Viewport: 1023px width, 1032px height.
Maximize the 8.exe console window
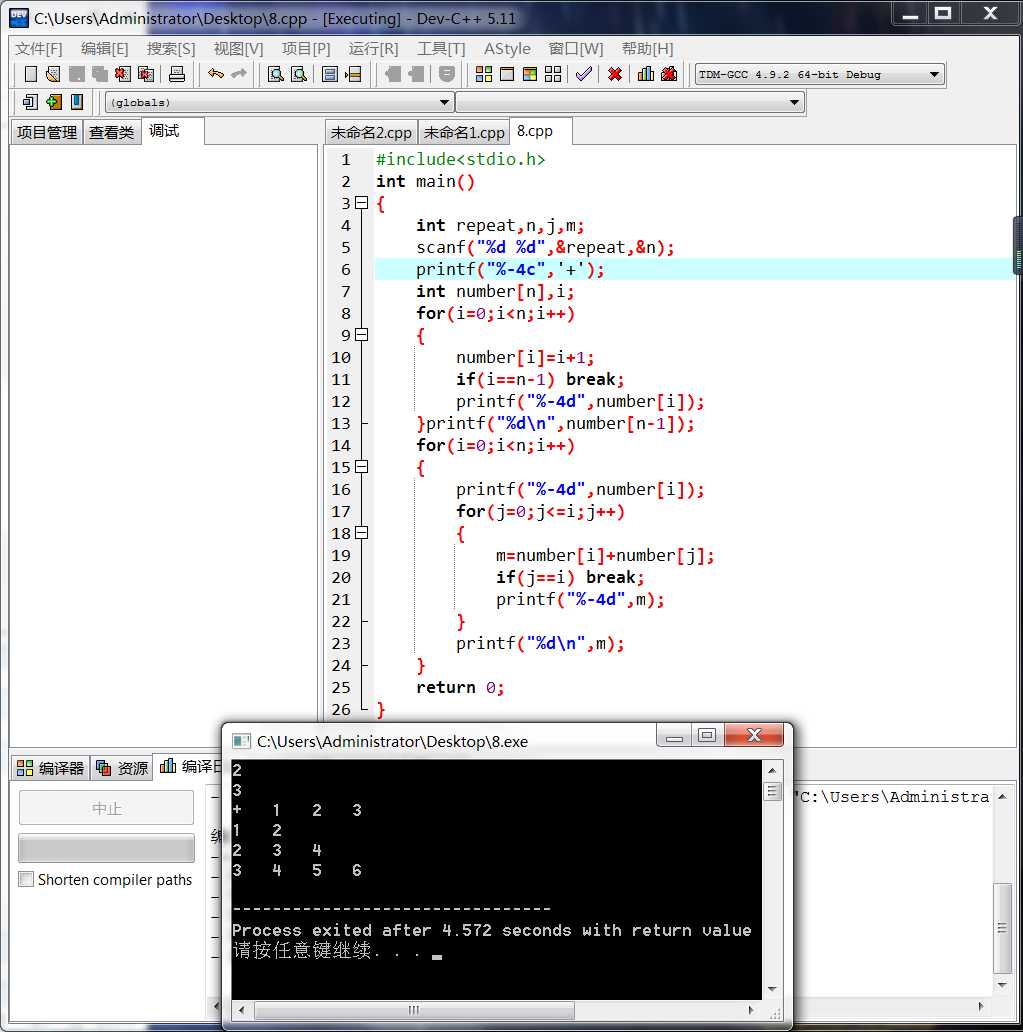coord(707,735)
